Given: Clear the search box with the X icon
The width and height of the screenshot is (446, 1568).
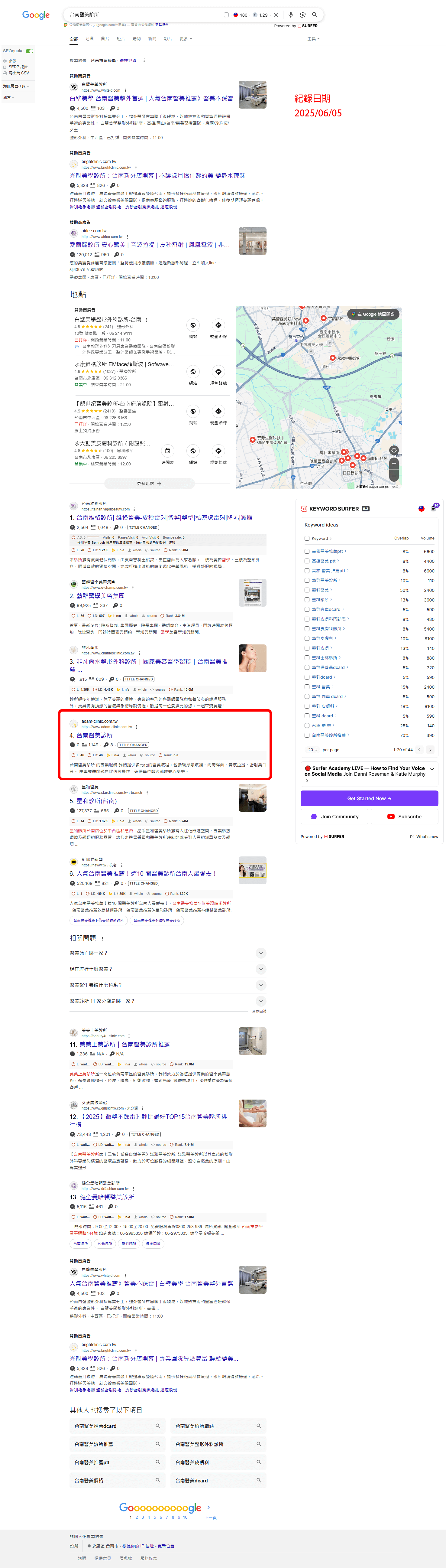Looking at the screenshot, I should (276, 15).
